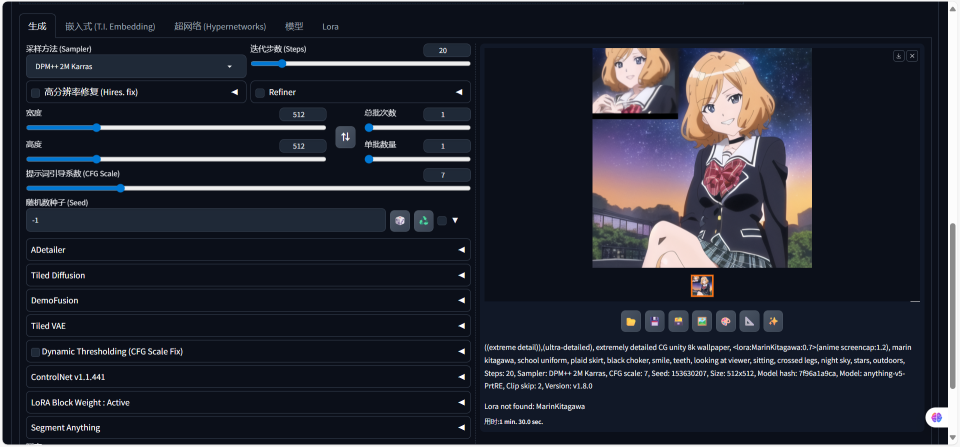Screen dimensions: 960x447
Task: Send image to img2img picture icon
Action: coord(702,321)
